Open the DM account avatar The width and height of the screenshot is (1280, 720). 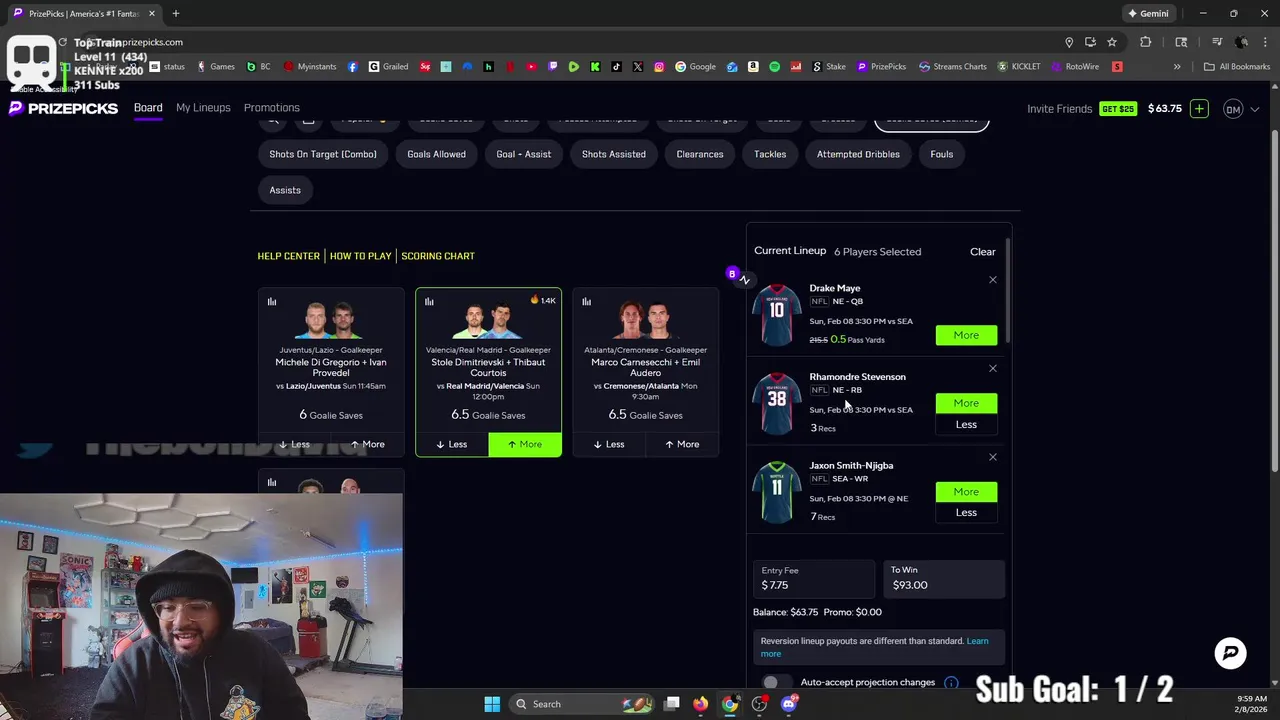pos(1233,109)
